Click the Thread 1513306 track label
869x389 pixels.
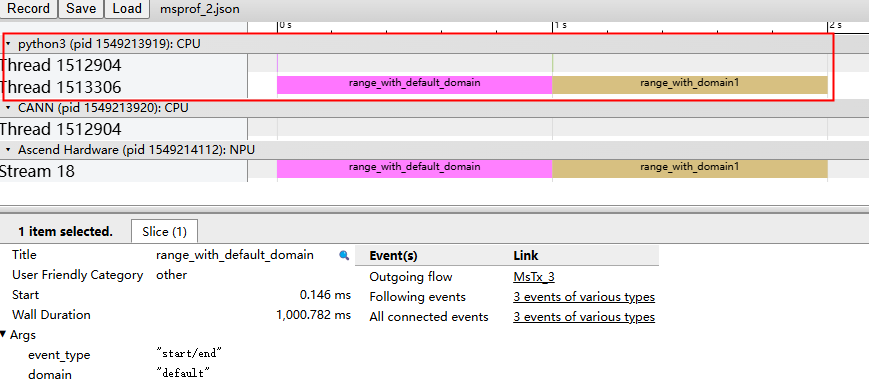pyautogui.click(x=60, y=87)
